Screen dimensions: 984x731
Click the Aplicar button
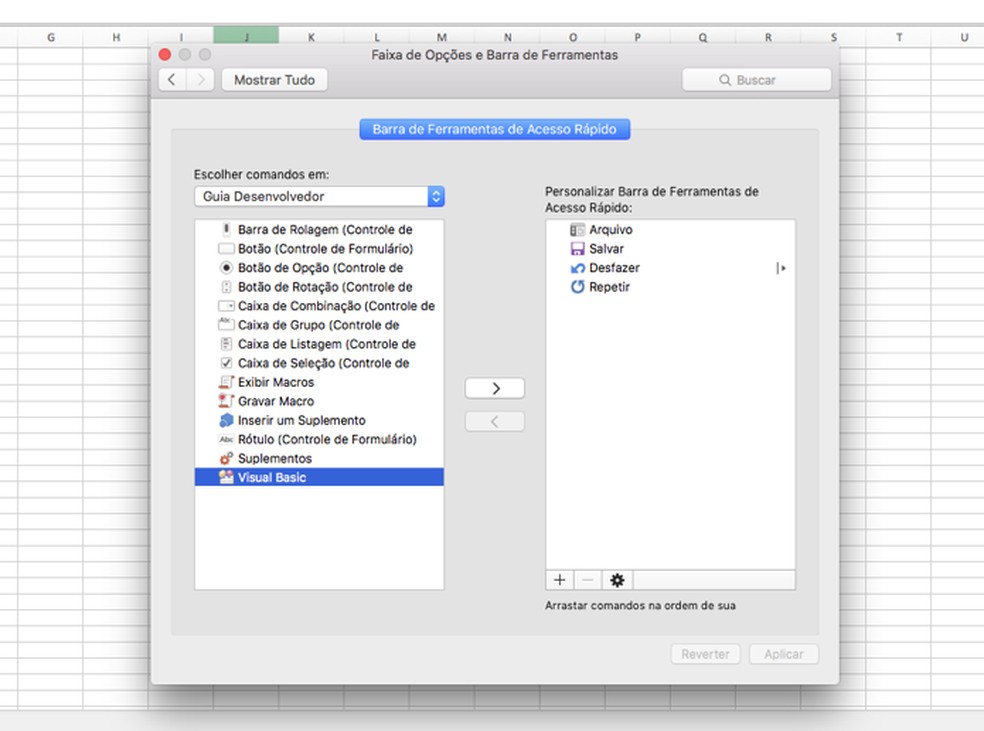pos(784,654)
